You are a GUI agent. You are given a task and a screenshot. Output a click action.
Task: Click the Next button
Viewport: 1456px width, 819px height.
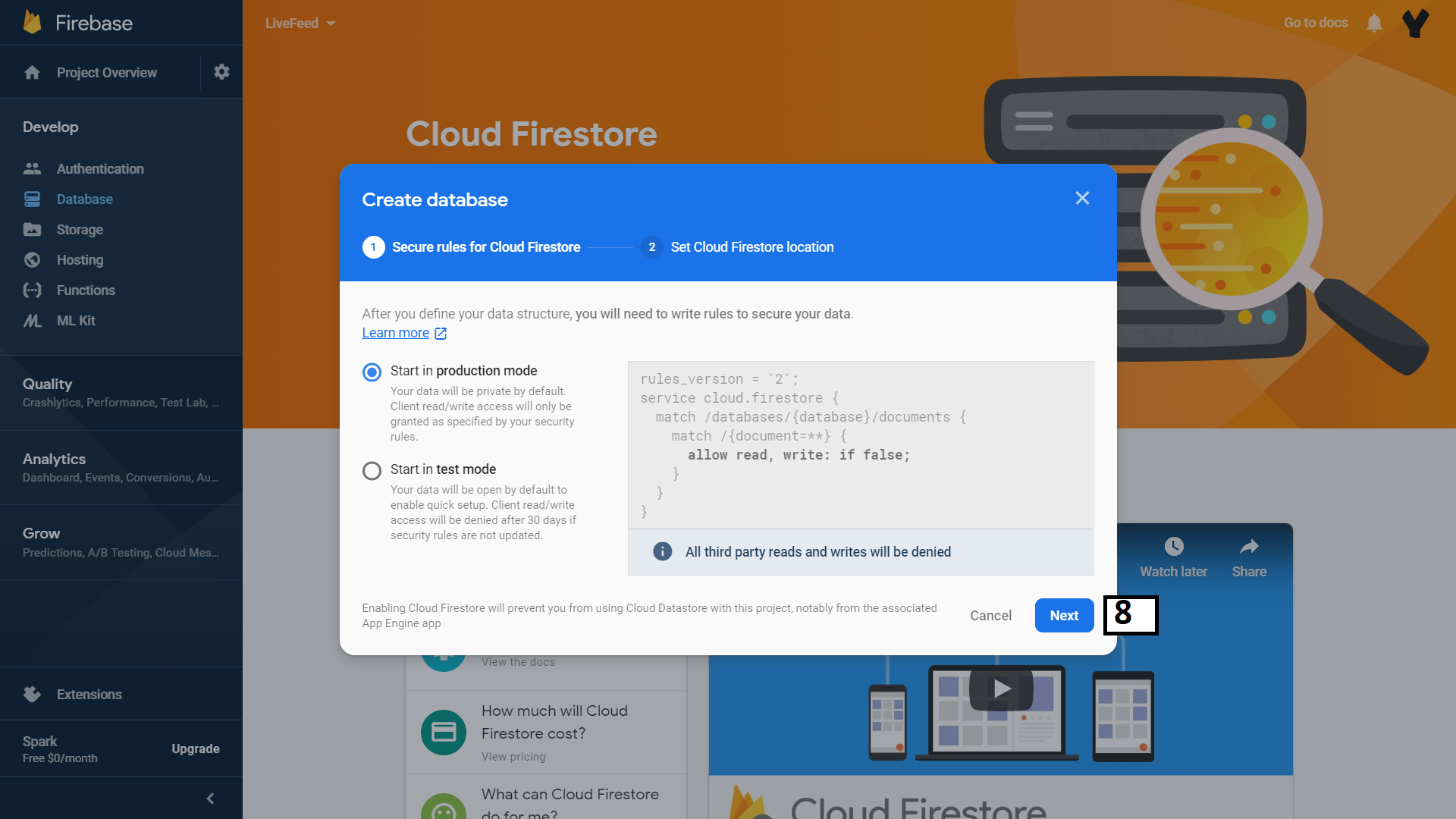[x=1064, y=616]
